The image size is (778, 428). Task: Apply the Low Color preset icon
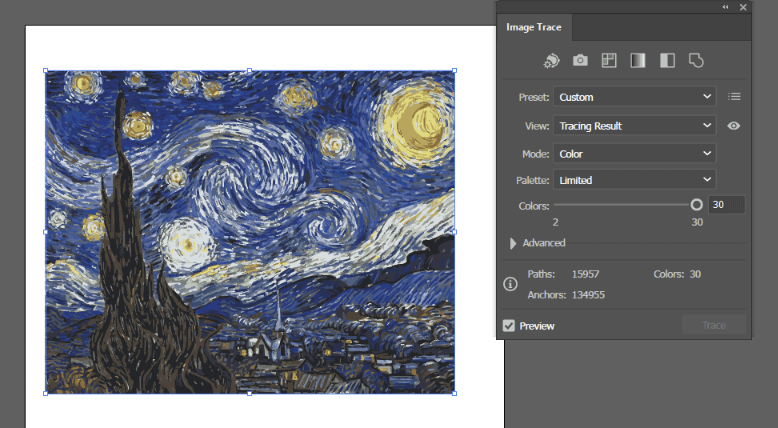[609, 61]
